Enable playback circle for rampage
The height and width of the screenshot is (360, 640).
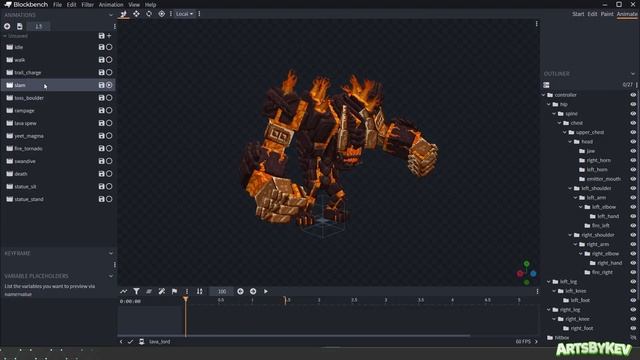tap(109, 110)
